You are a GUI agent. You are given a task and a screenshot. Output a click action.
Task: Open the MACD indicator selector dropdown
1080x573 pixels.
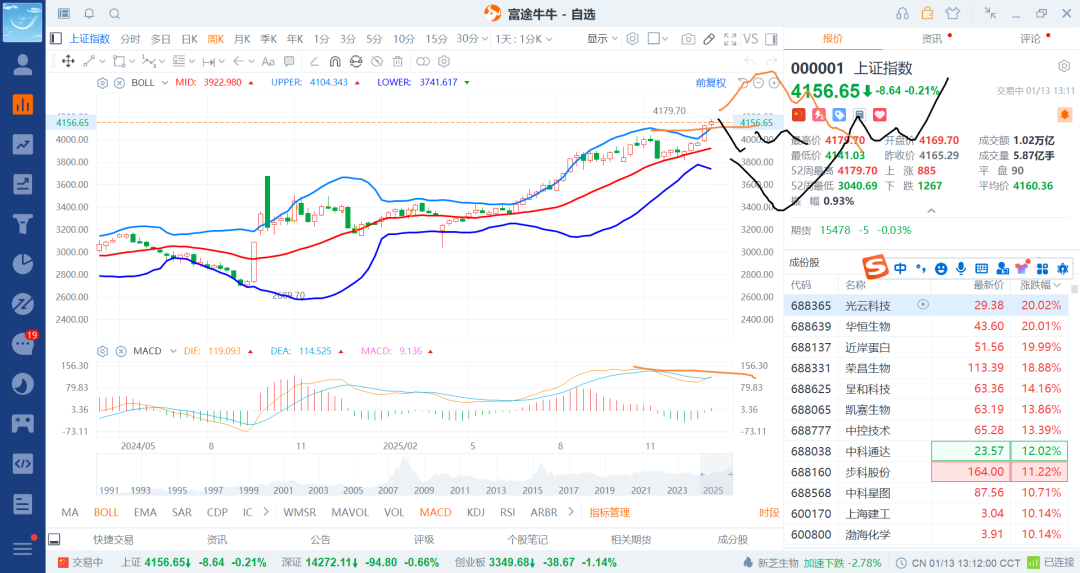pos(173,351)
